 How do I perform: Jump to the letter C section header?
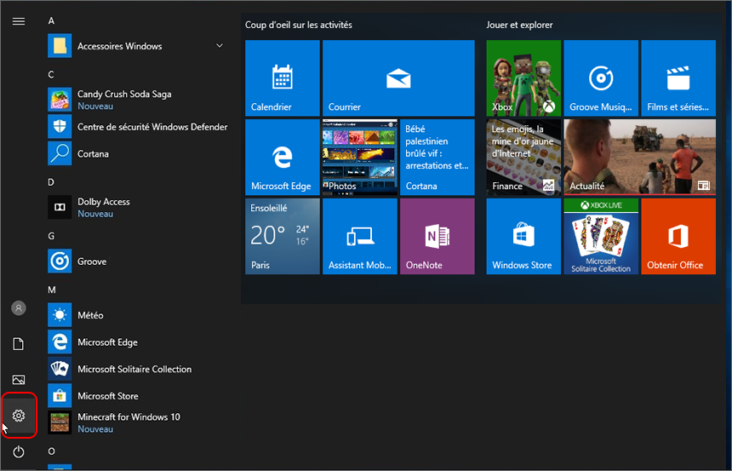tap(51, 75)
